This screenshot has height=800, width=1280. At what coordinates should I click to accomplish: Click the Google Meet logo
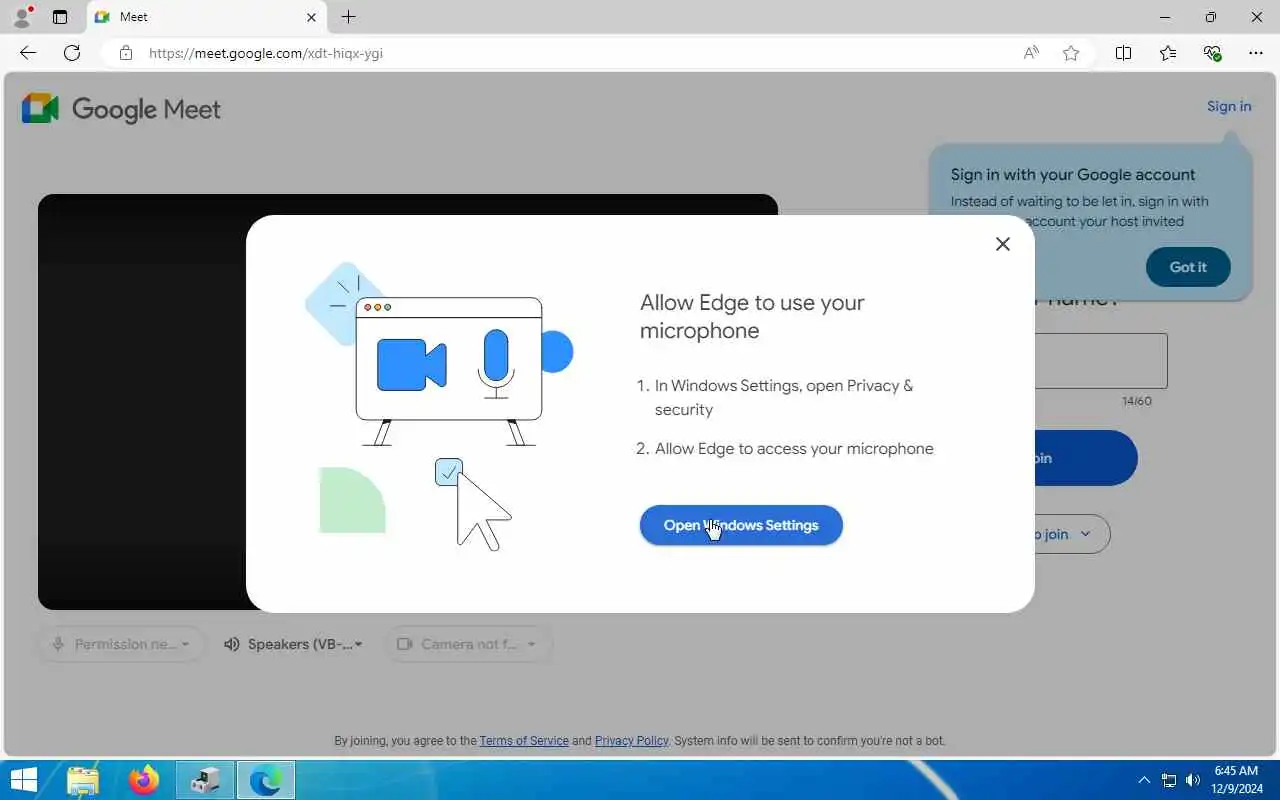coord(121,109)
